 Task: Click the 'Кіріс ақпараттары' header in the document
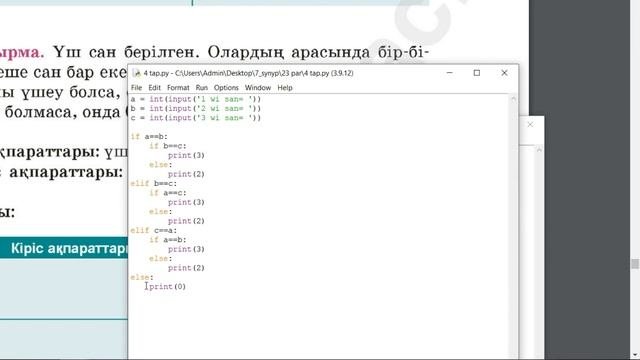point(69,248)
